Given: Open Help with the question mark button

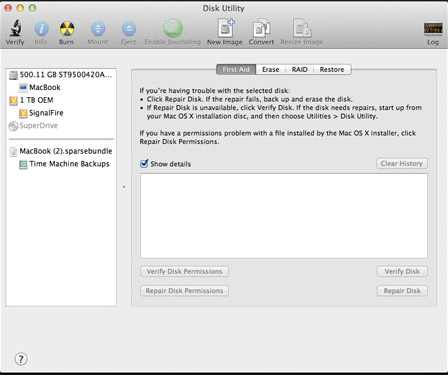Looking at the screenshot, I should coord(21,359).
